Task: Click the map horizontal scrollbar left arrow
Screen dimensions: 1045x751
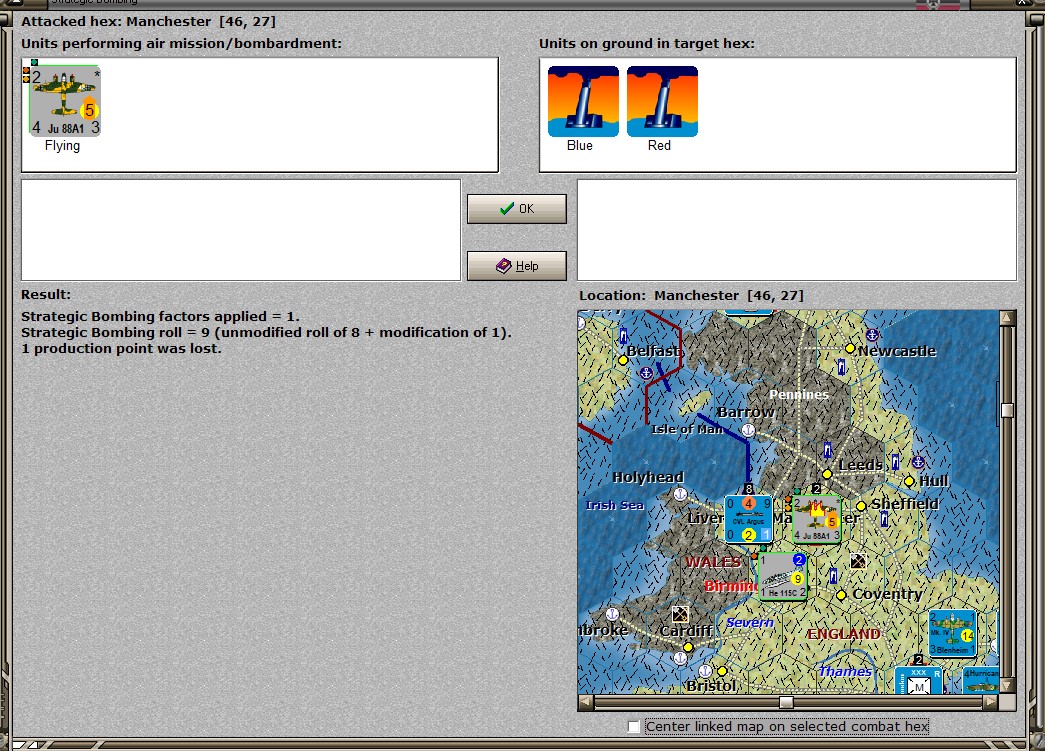Action: (585, 702)
